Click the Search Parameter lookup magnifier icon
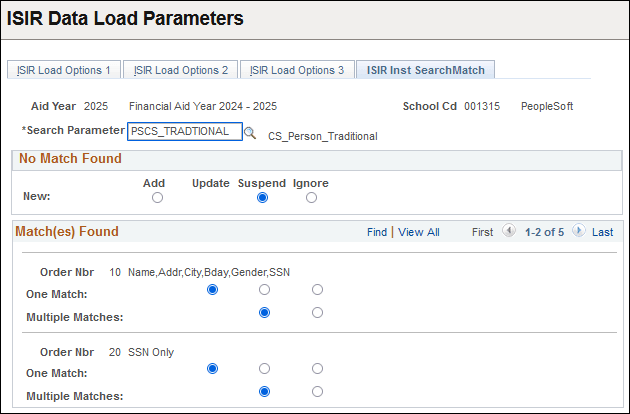This screenshot has width=630, height=414. click(250, 132)
